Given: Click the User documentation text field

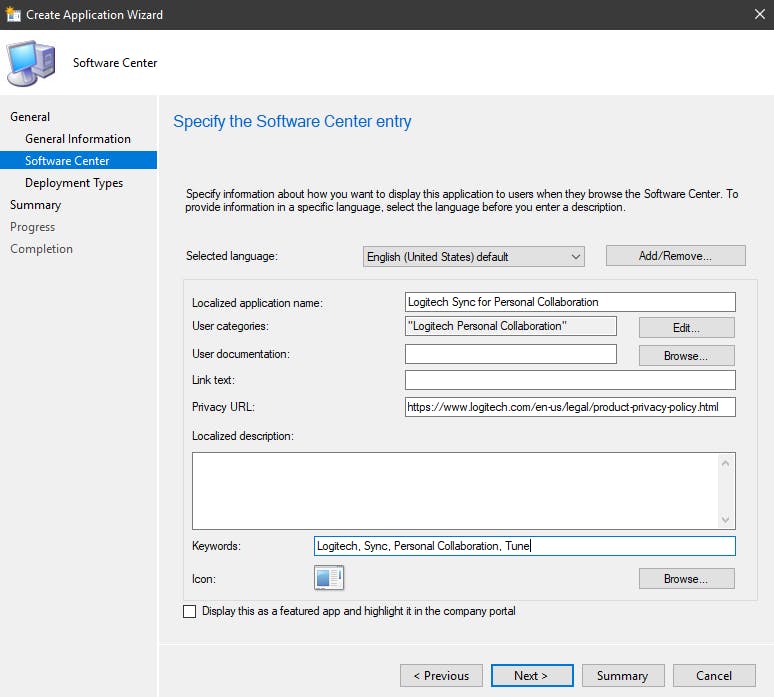Looking at the screenshot, I should (x=511, y=354).
